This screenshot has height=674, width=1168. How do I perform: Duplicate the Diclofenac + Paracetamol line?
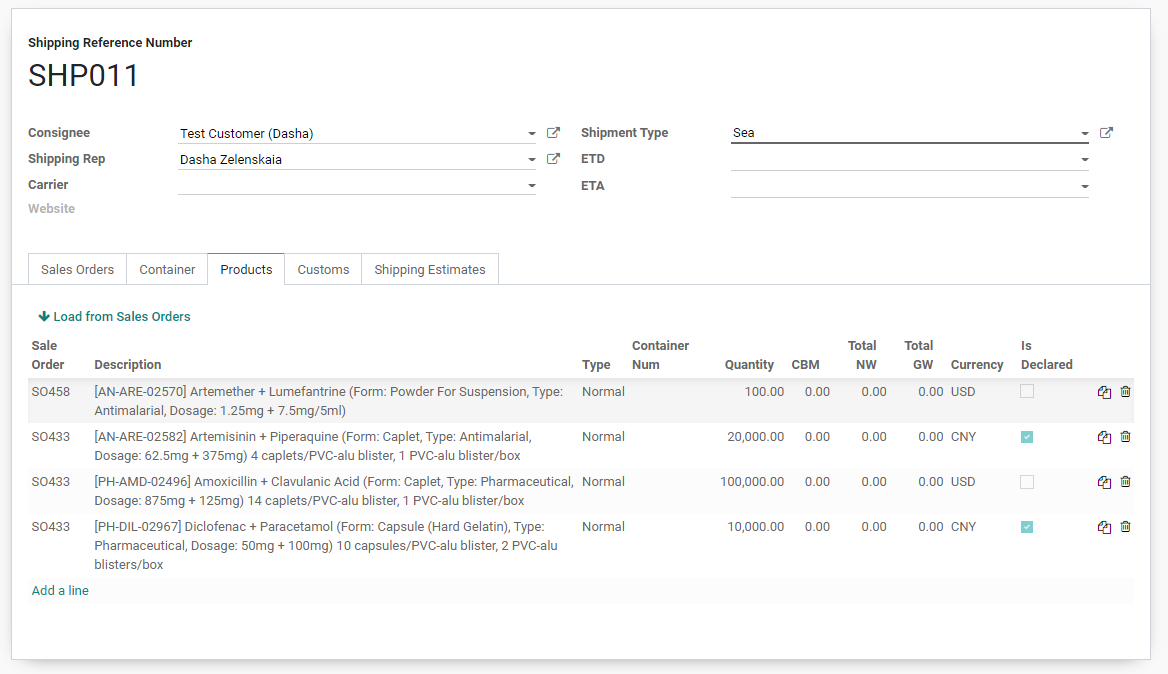(x=1104, y=527)
